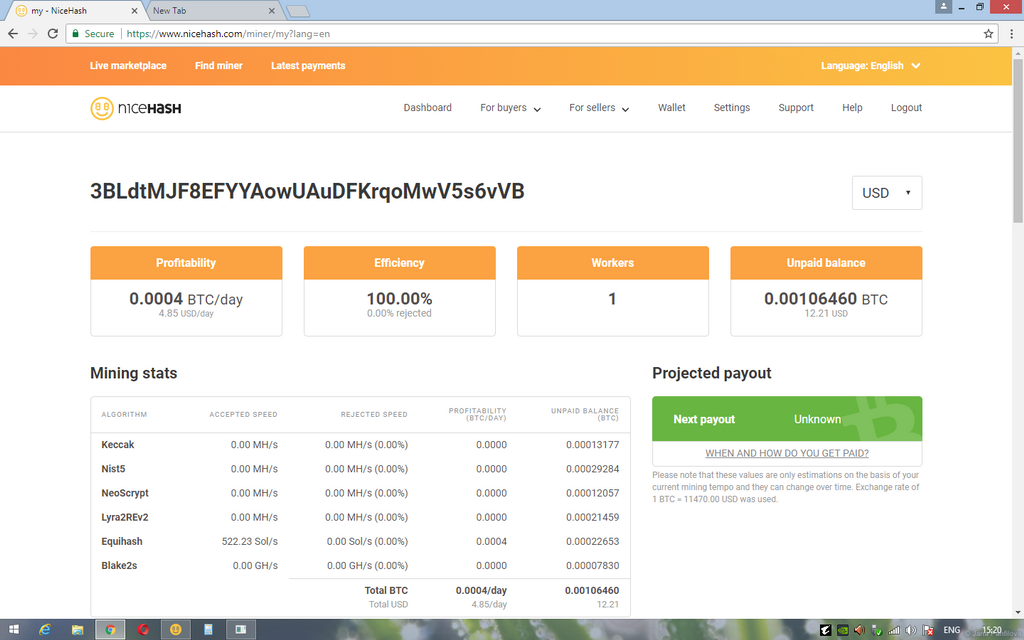Click the taskbar clock showing 15:20
Image resolution: width=1024 pixels, height=640 pixels.
(x=991, y=630)
